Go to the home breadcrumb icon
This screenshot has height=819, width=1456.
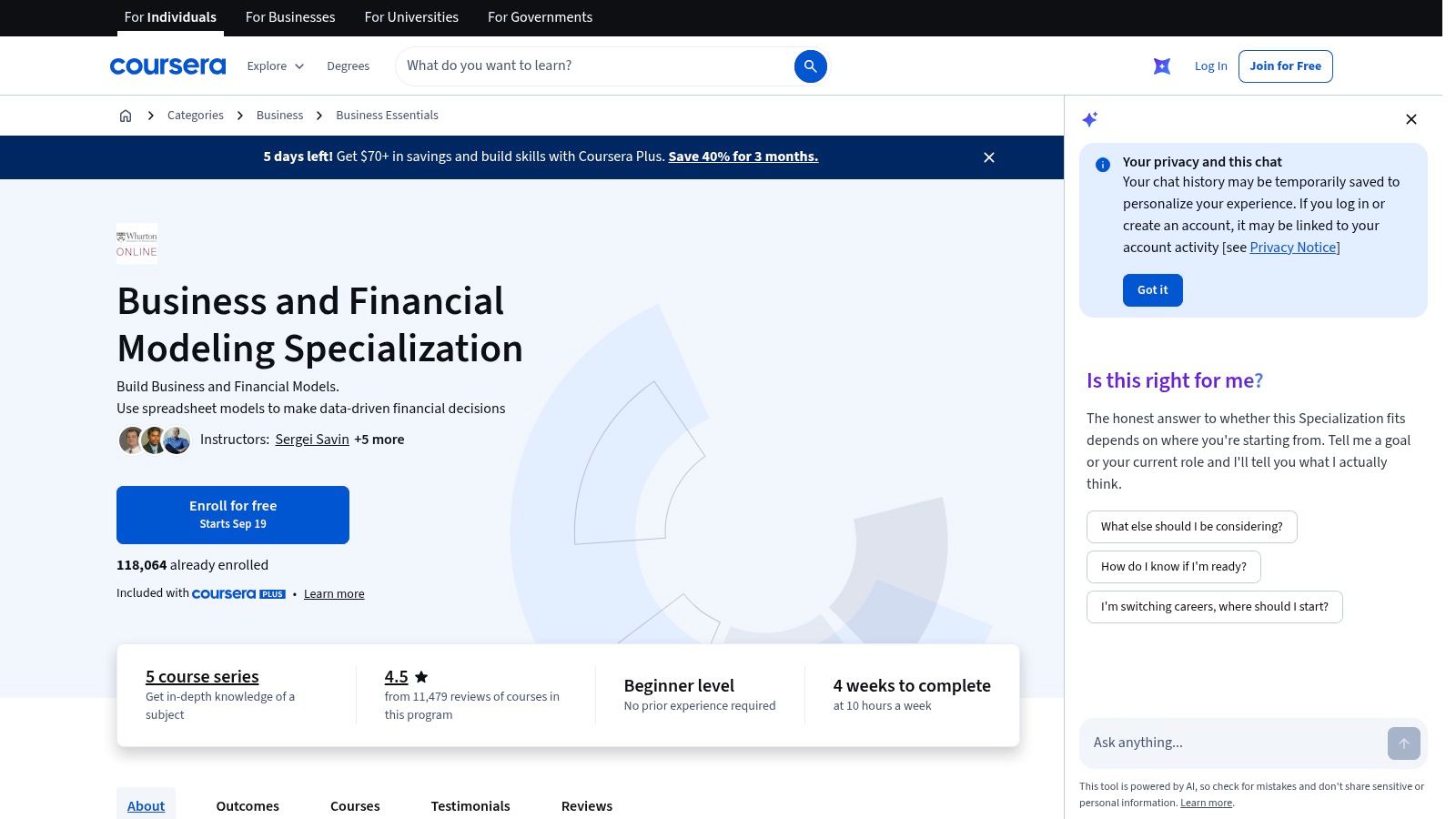click(126, 116)
